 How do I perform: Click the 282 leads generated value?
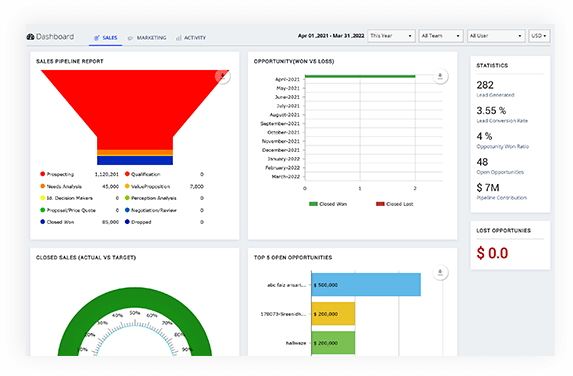(x=485, y=85)
